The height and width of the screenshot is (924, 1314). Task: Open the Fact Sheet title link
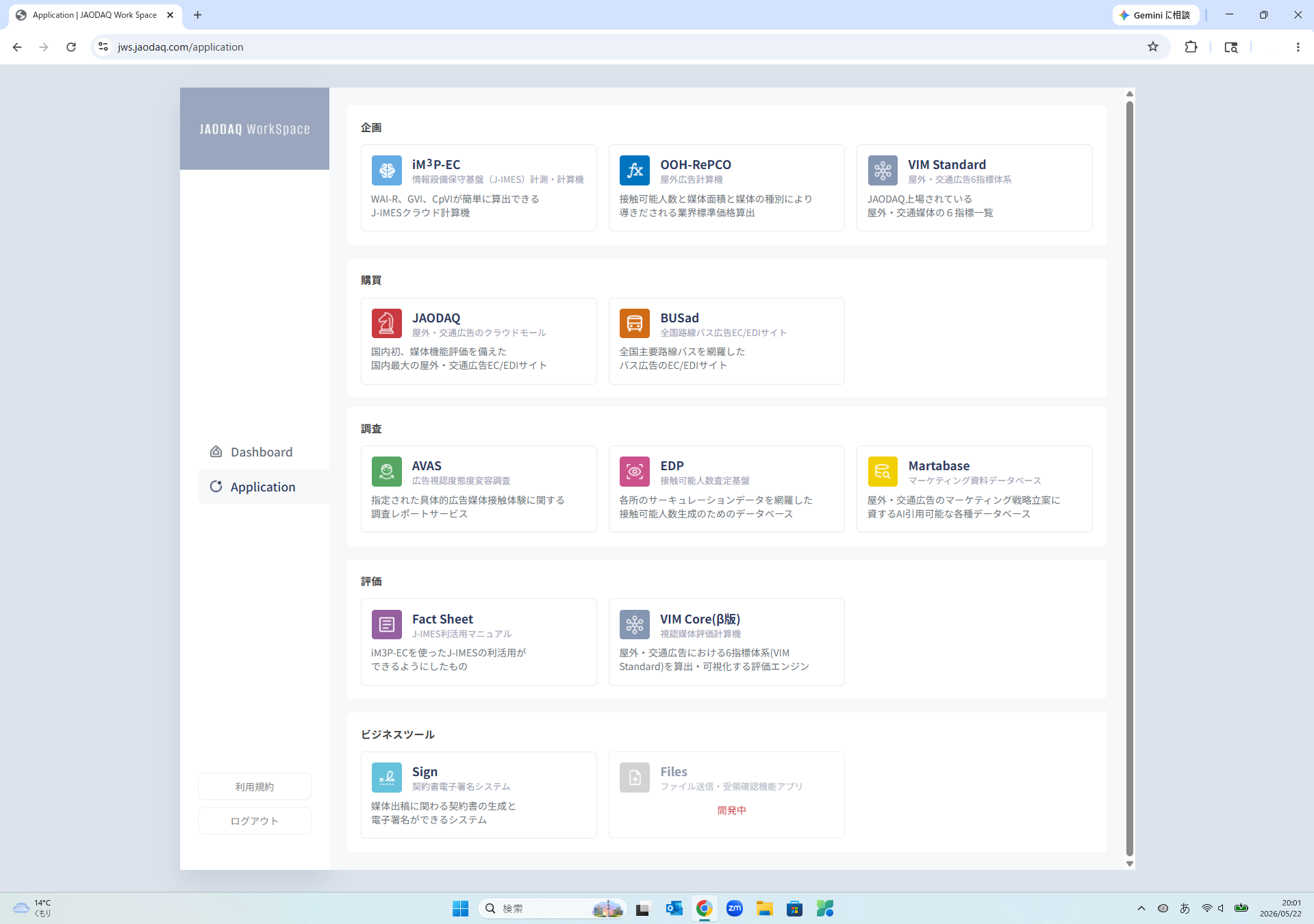coord(442,619)
